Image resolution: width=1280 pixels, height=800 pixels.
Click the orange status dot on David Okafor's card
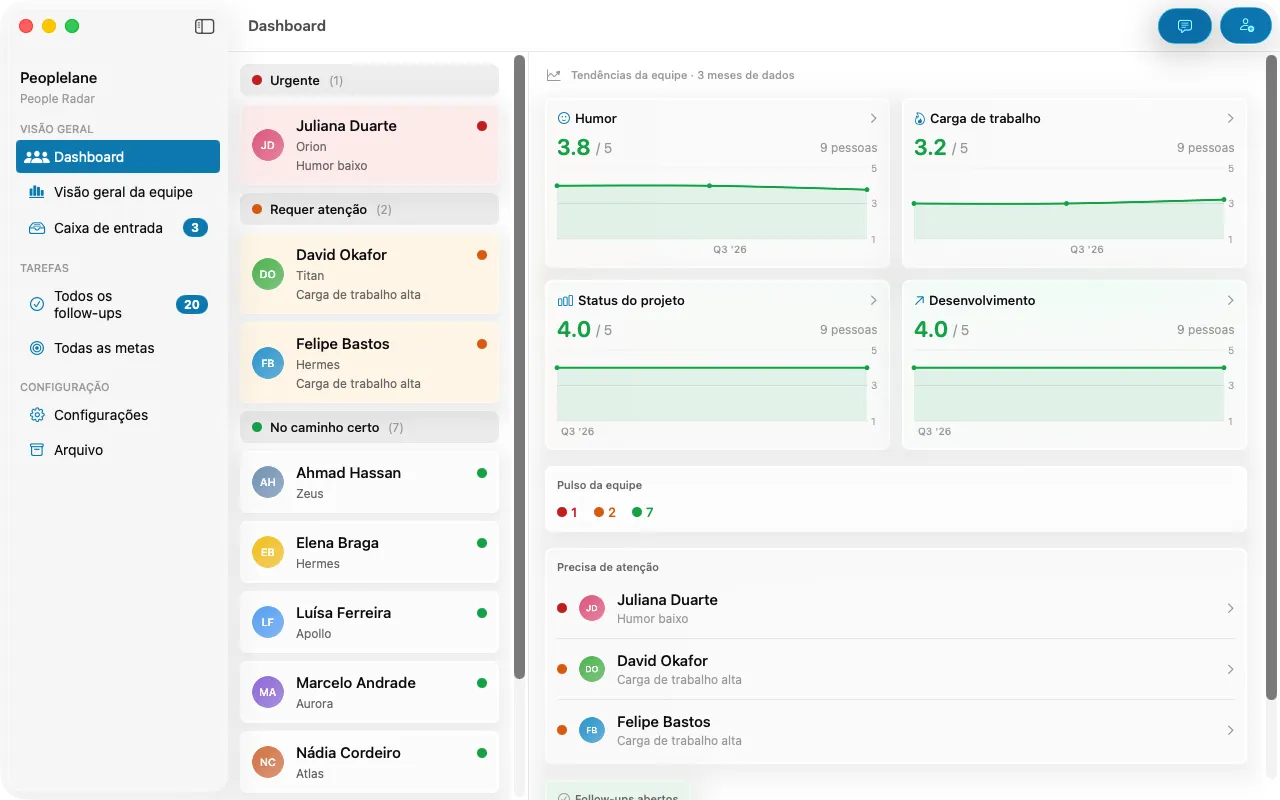coord(482,255)
